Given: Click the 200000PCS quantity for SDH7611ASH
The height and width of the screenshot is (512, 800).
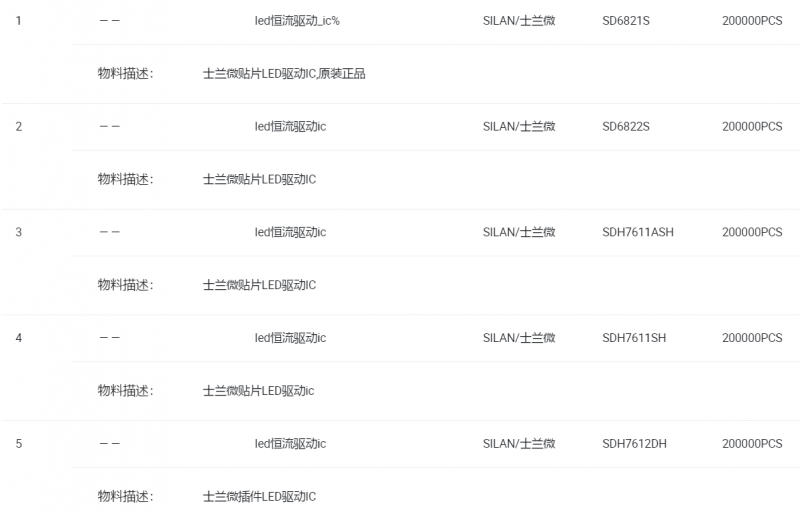Looking at the screenshot, I should pos(752,233).
